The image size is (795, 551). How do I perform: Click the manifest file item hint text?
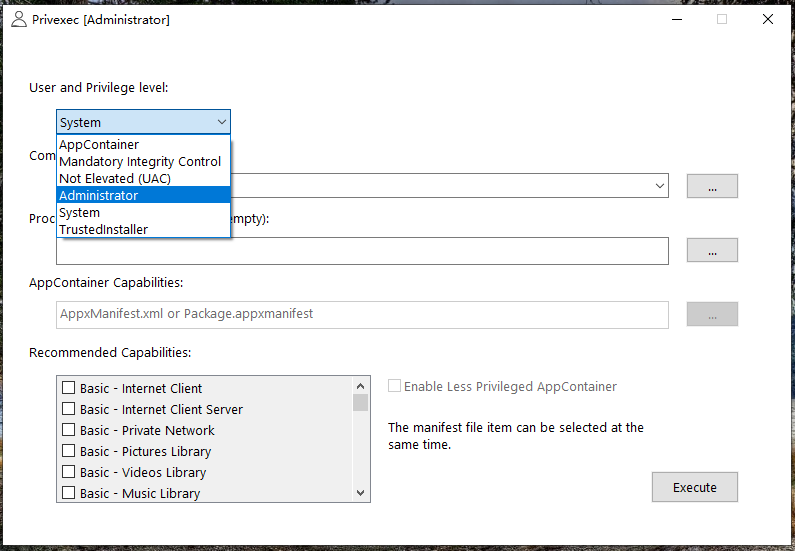pos(516,436)
